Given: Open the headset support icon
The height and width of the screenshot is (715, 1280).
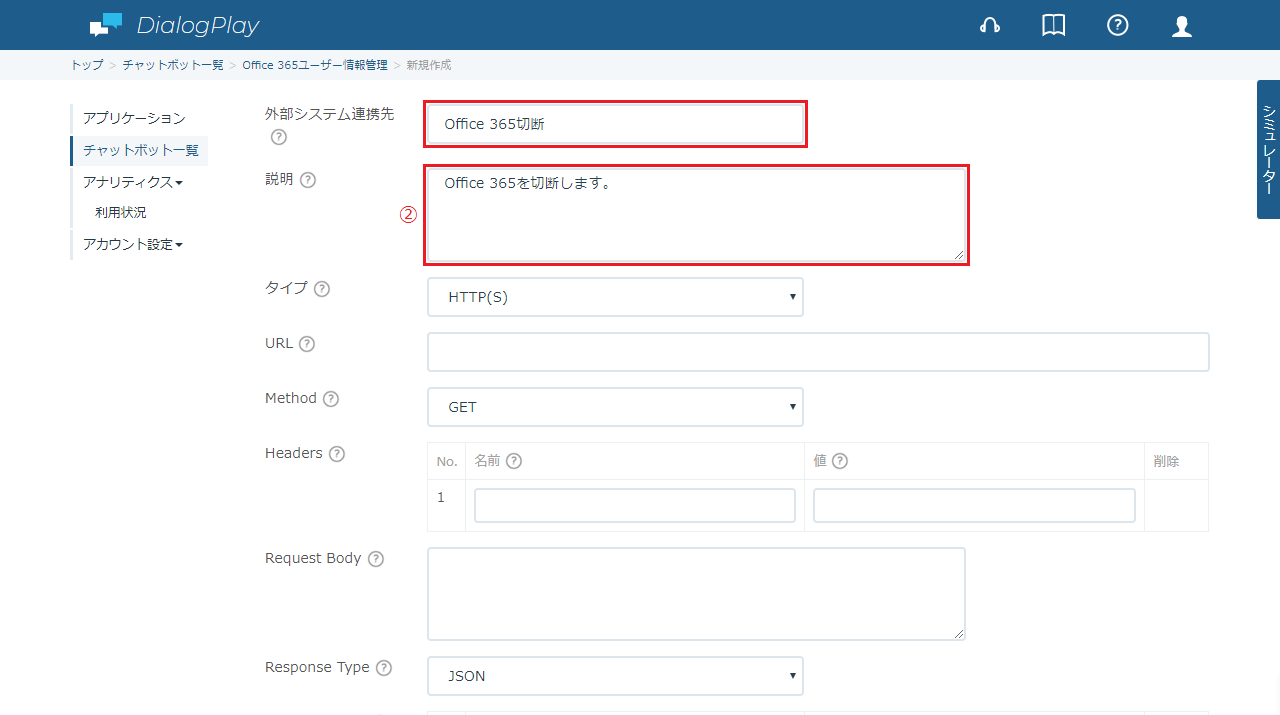Looking at the screenshot, I should (990, 26).
